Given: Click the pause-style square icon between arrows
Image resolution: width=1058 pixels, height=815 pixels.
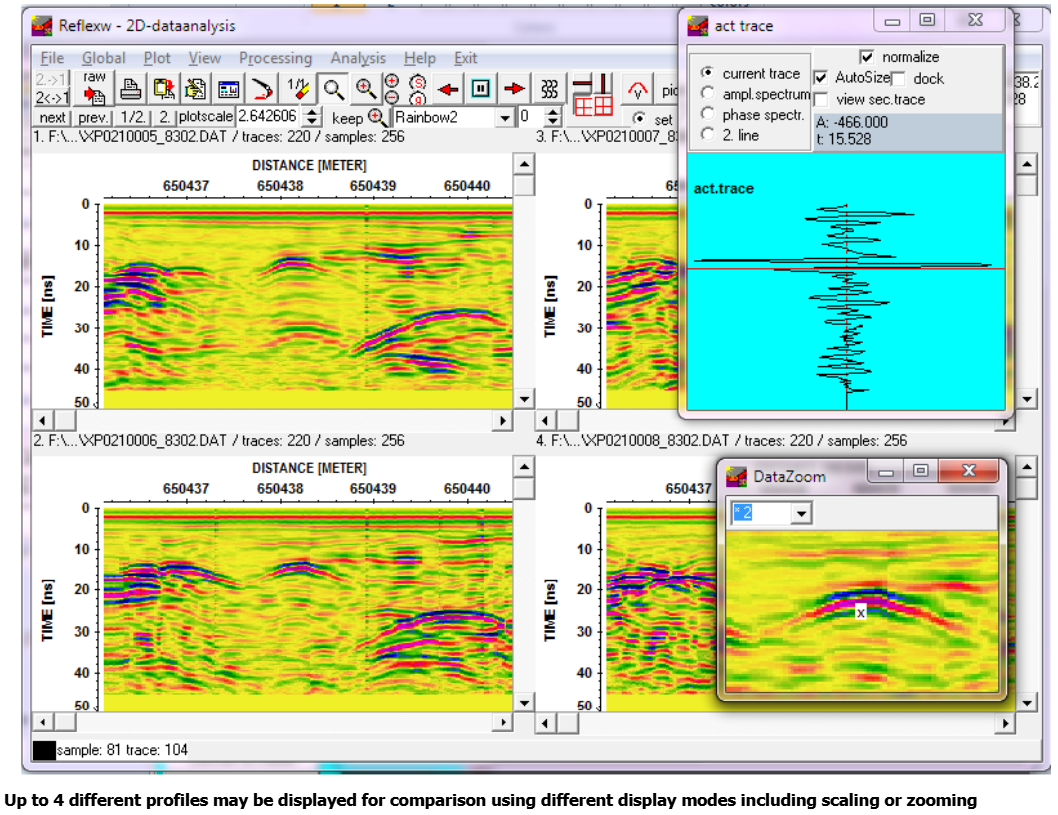Looking at the screenshot, I should point(481,90).
